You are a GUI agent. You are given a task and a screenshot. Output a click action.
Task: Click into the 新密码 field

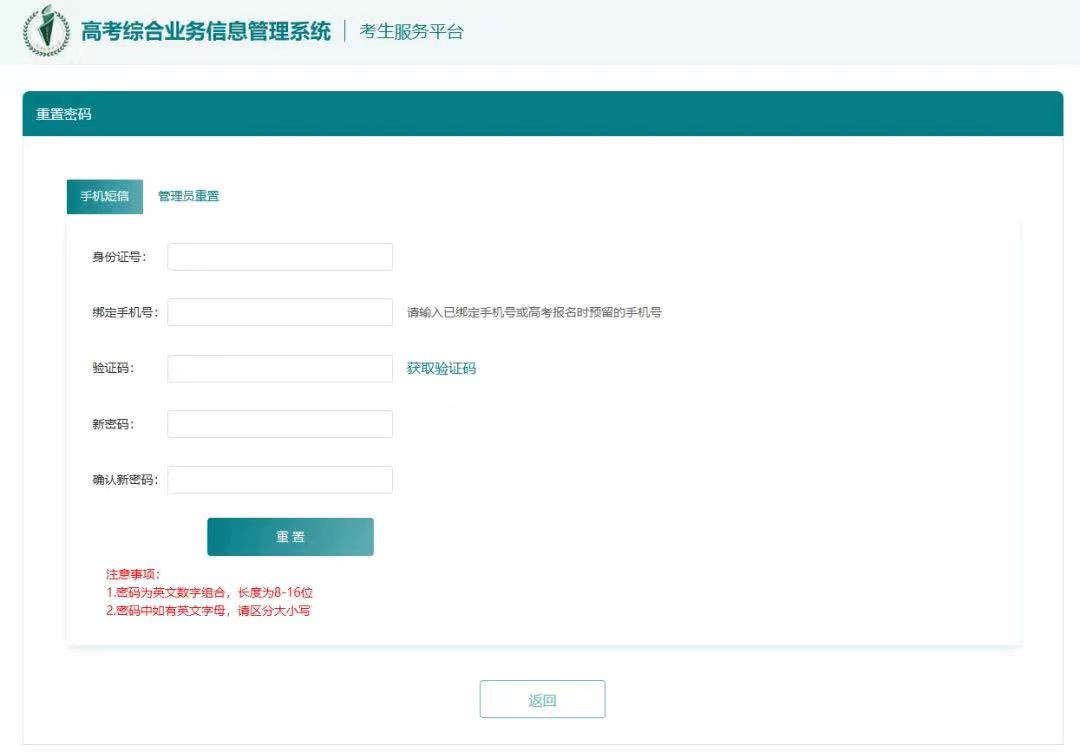(280, 424)
